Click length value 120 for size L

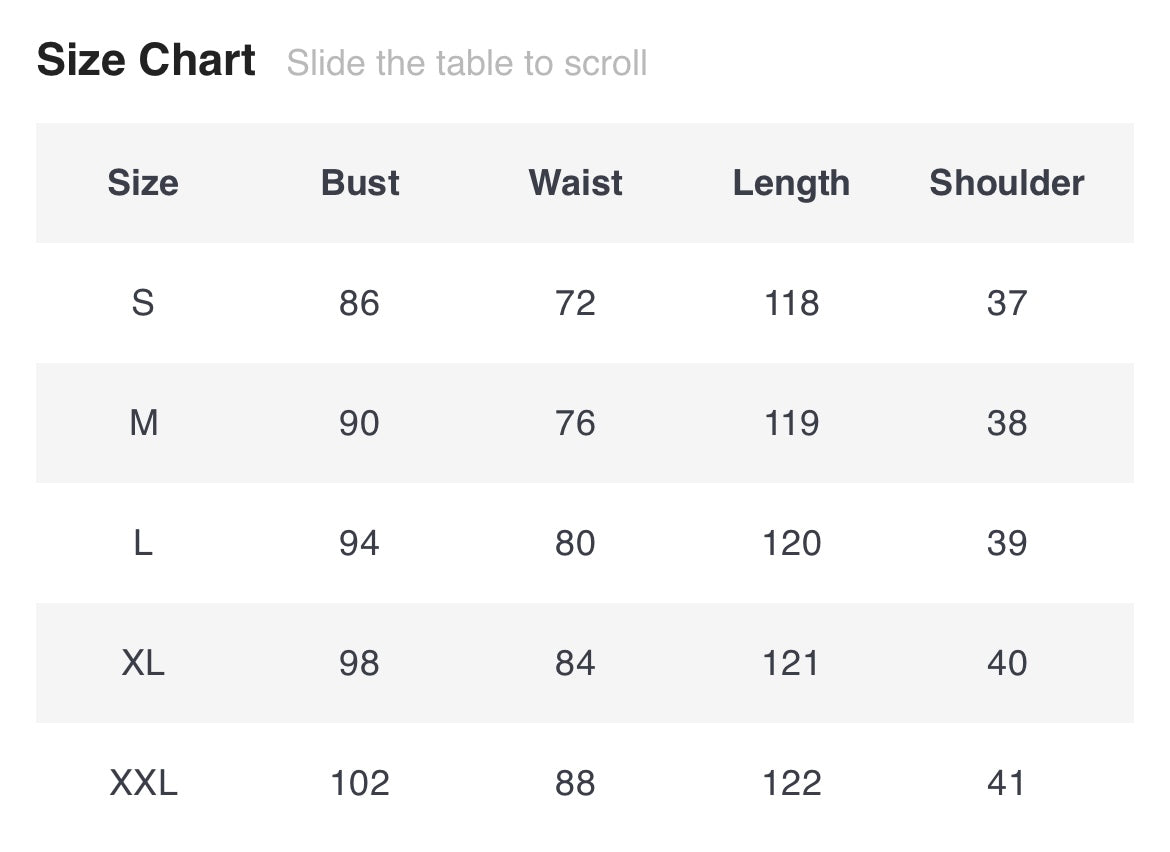[791, 543]
